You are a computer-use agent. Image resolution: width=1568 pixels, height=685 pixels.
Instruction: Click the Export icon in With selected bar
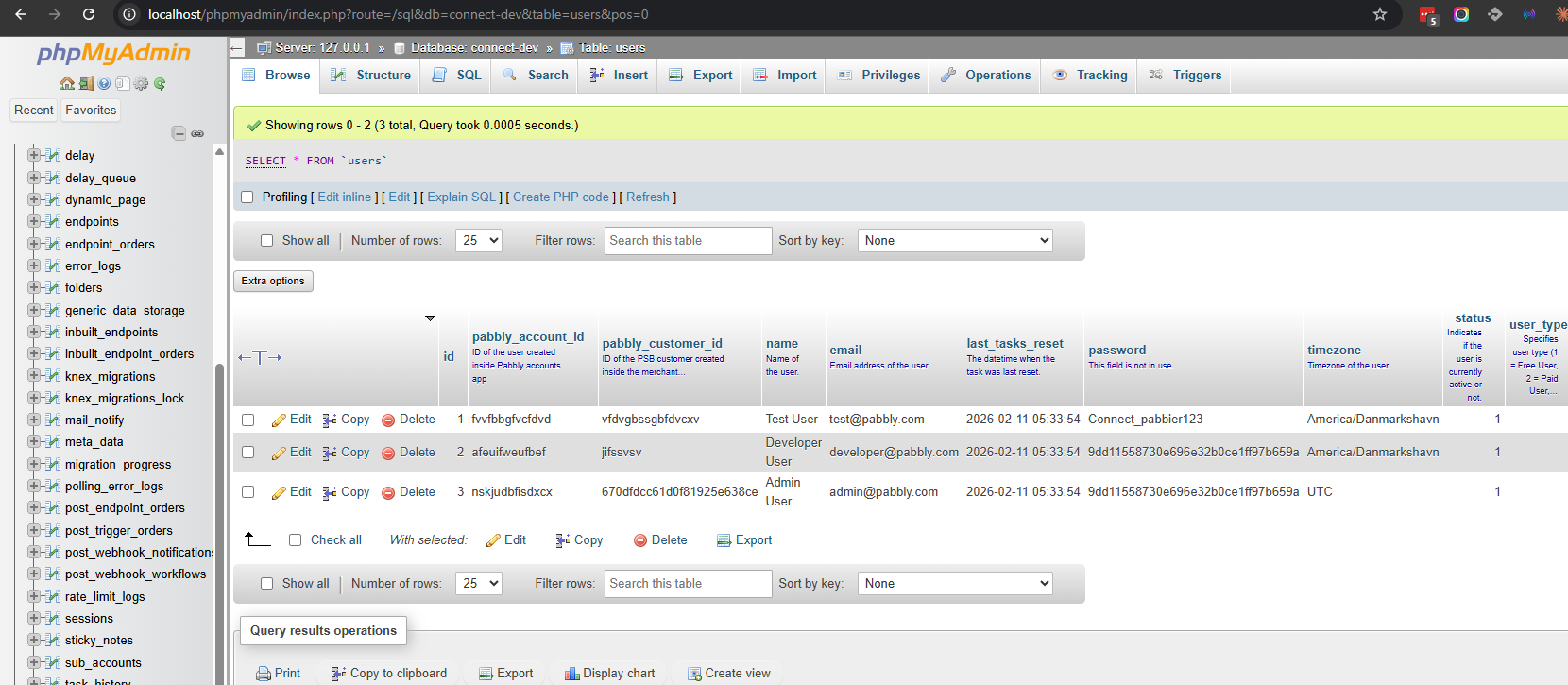pyautogui.click(x=724, y=540)
